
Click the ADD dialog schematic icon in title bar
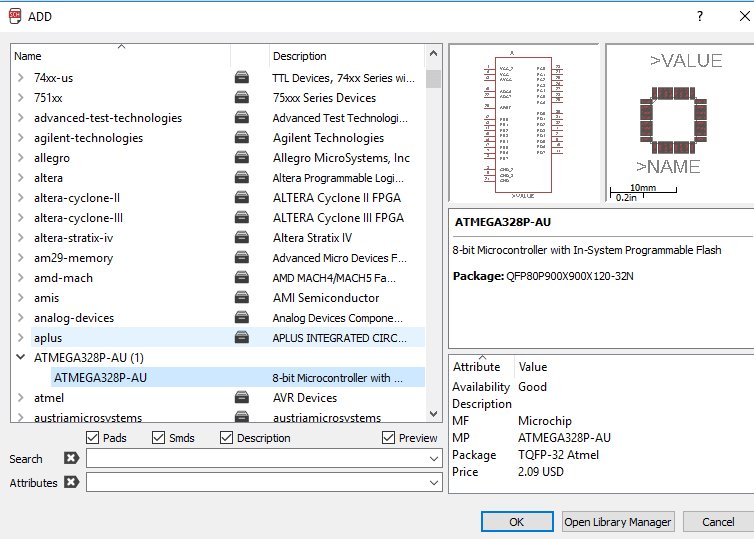click(x=15, y=16)
